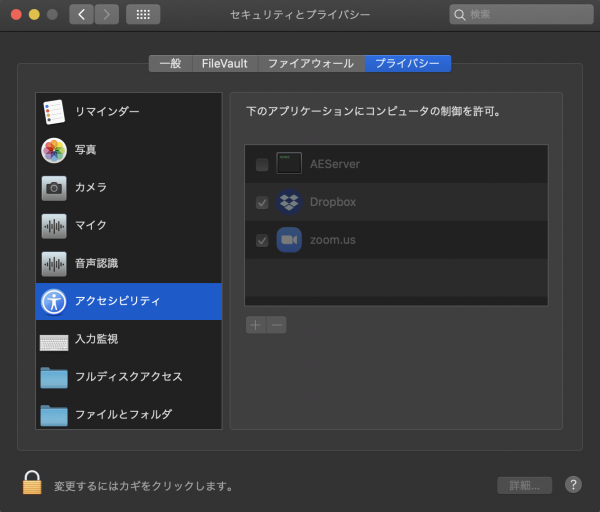Click the zoom.us app icon
The width and height of the screenshot is (600, 512).
(x=289, y=240)
